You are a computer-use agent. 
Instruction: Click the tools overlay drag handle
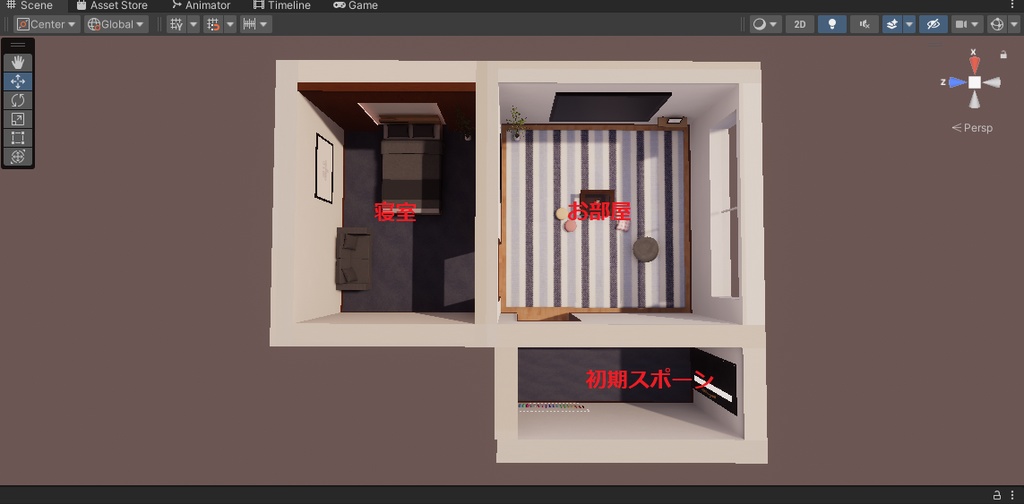tap(18, 45)
